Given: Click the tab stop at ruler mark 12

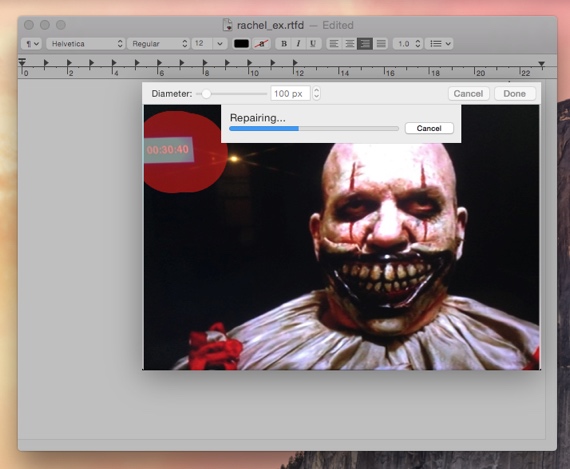Looking at the screenshot, I should coord(295,63).
